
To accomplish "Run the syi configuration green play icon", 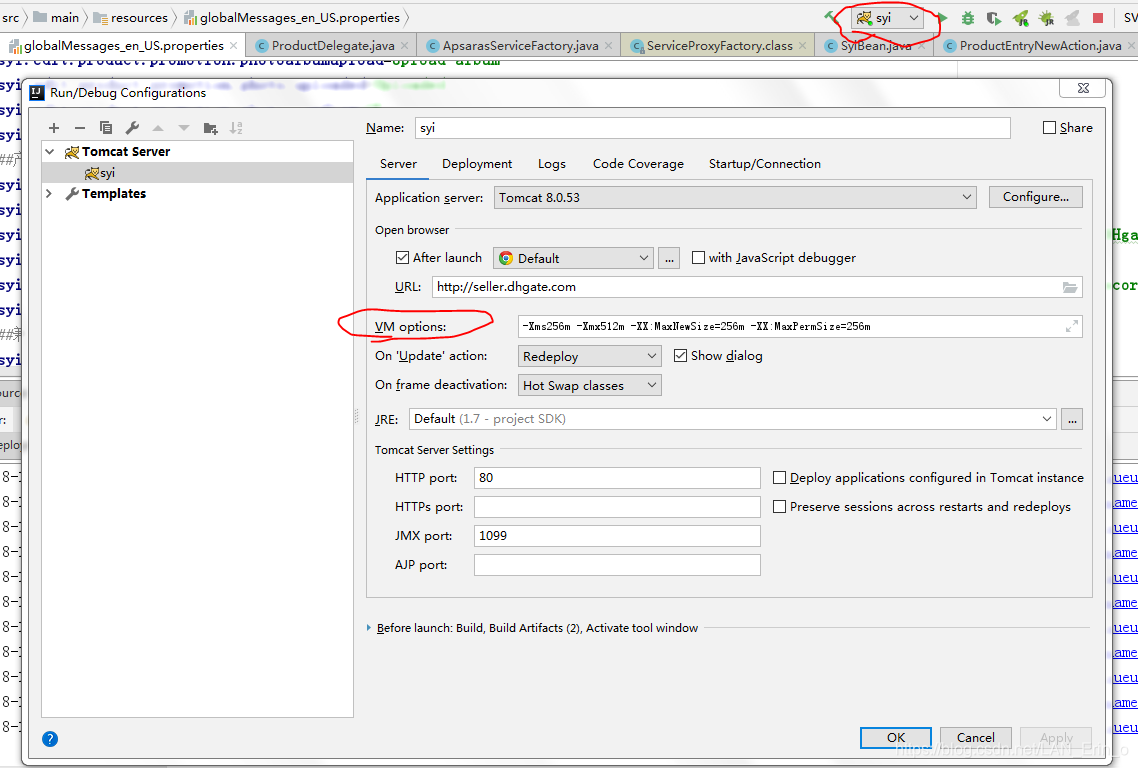I will [942, 18].
